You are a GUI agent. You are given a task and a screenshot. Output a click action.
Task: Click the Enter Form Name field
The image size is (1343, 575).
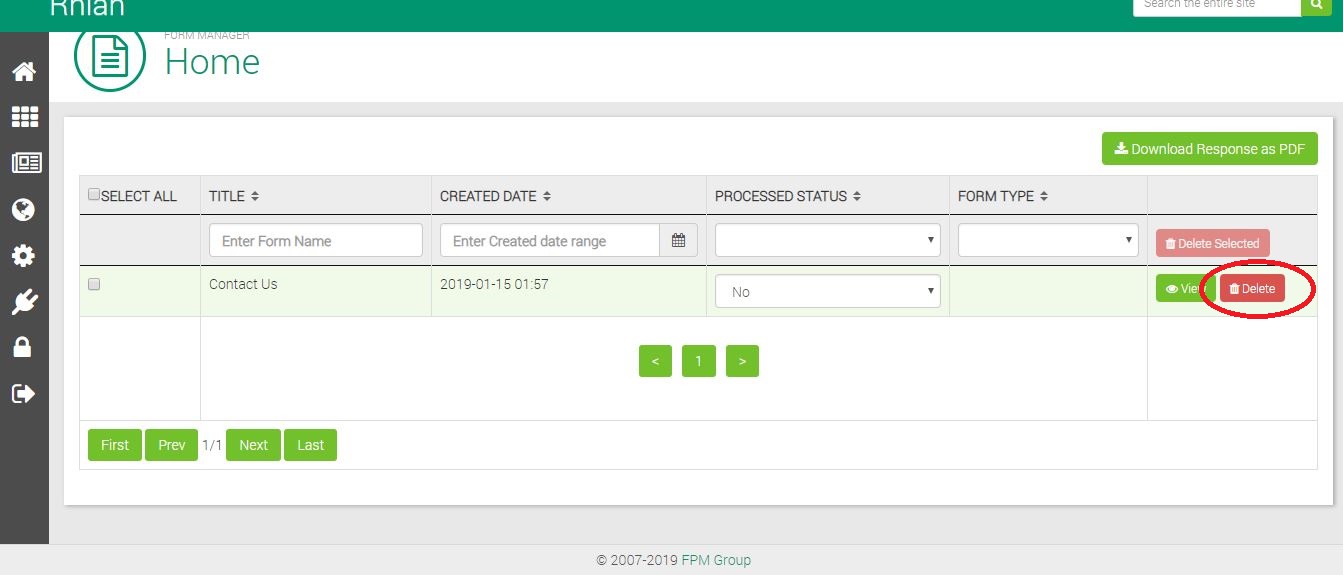315,240
